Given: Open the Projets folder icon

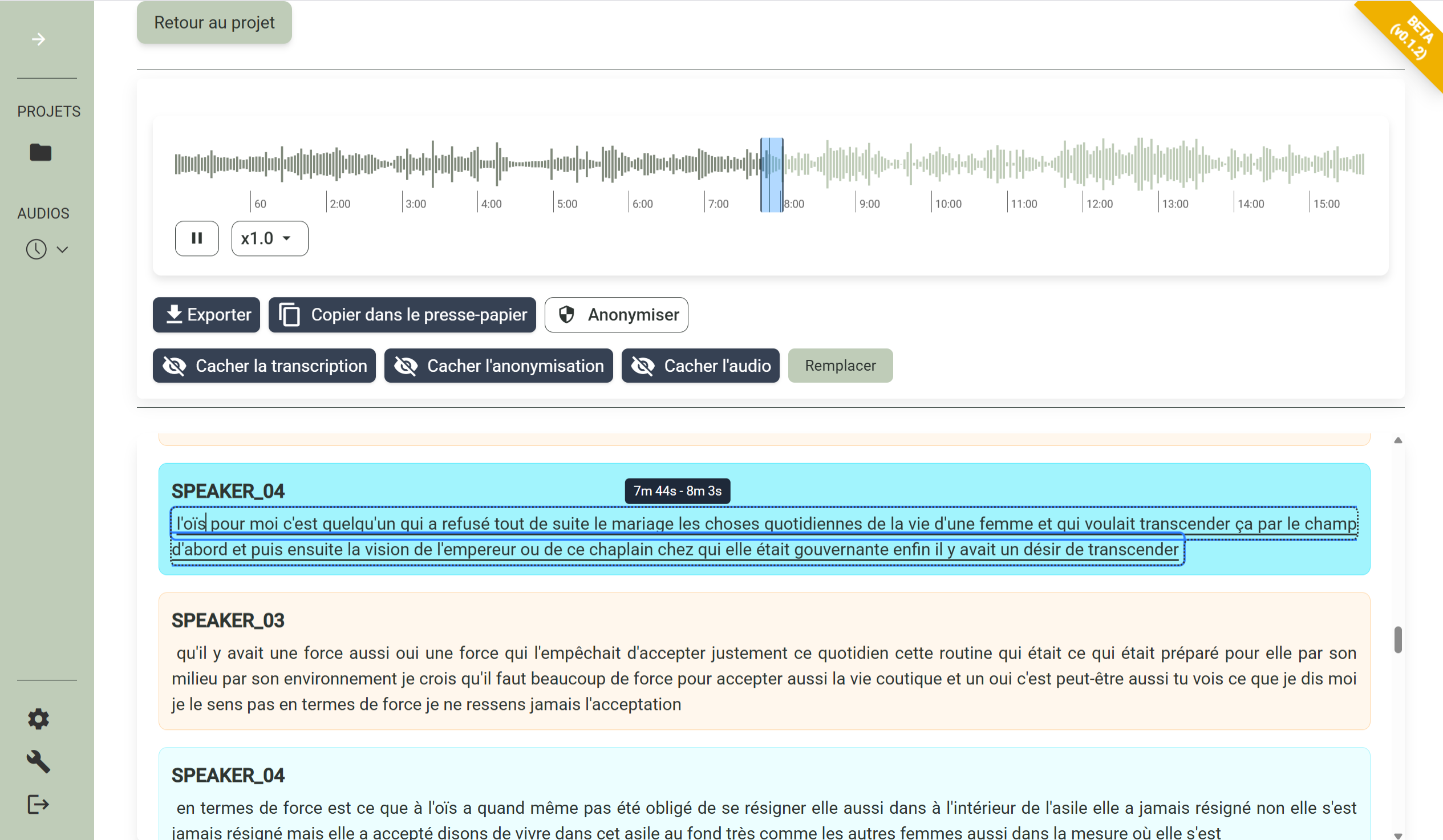Looking at the screenshot, I should click(40, 152).
